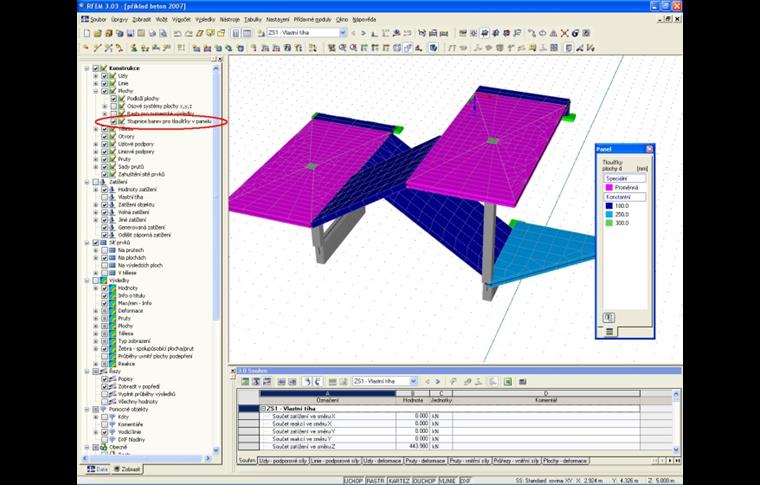
Task: Enable the Vlastní tíha checkbox under Zatížení
Action: (x=104, y=197)
